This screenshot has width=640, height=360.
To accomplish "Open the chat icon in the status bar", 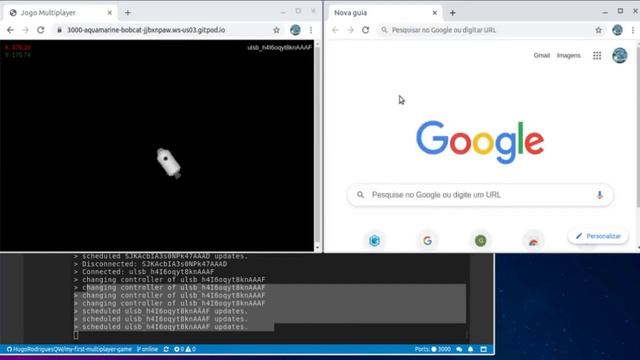I will point(459,349).
